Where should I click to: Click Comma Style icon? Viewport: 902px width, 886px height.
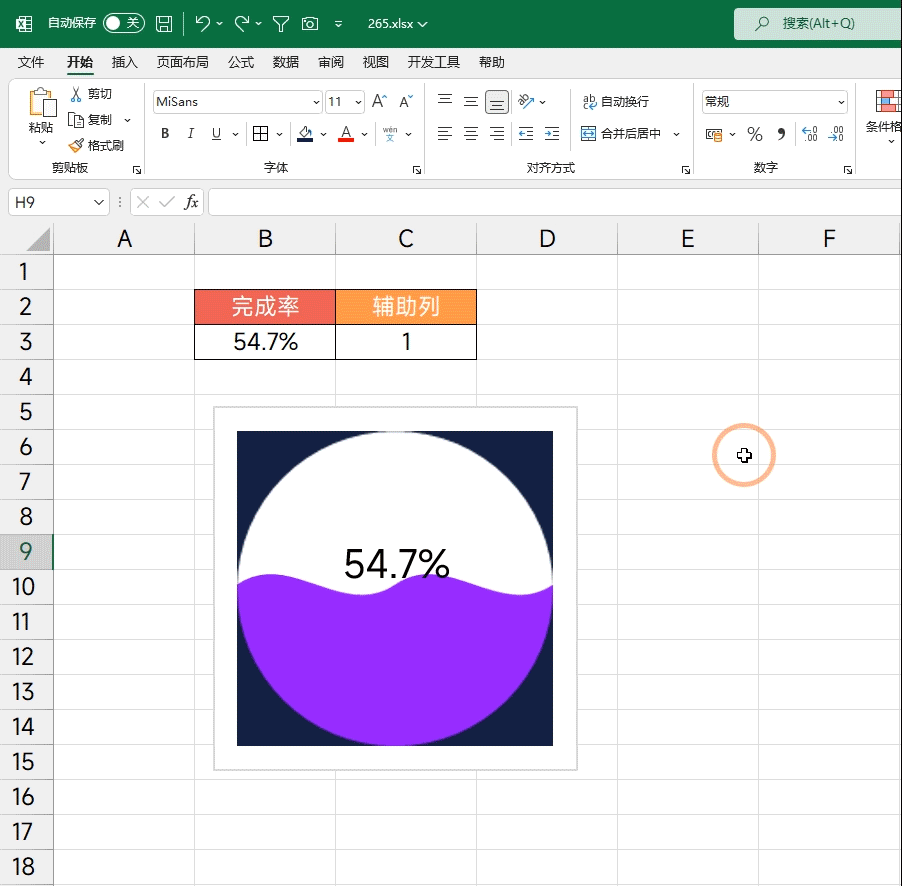coord(781,134)
